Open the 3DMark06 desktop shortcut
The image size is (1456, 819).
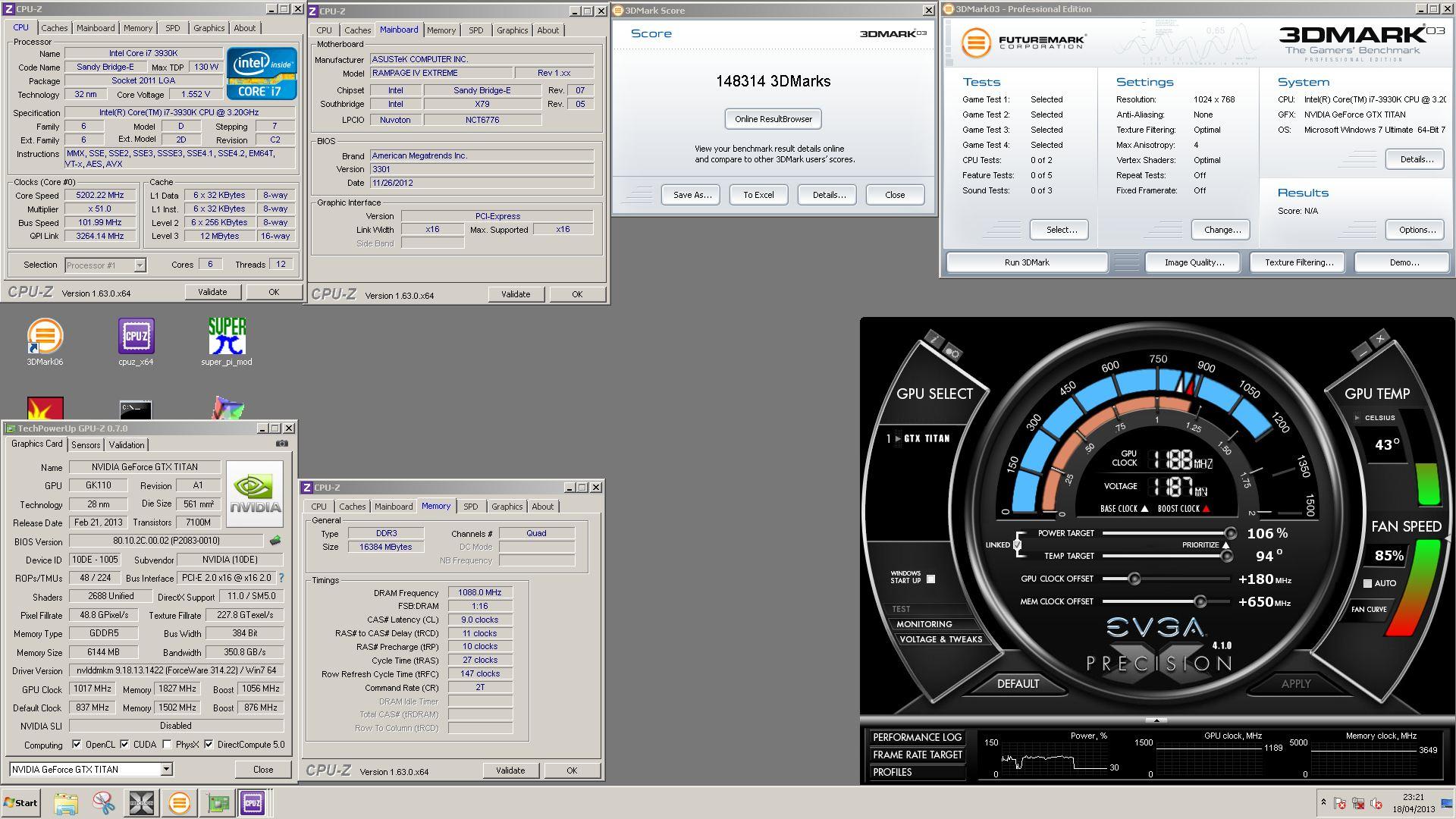[45, 342]
